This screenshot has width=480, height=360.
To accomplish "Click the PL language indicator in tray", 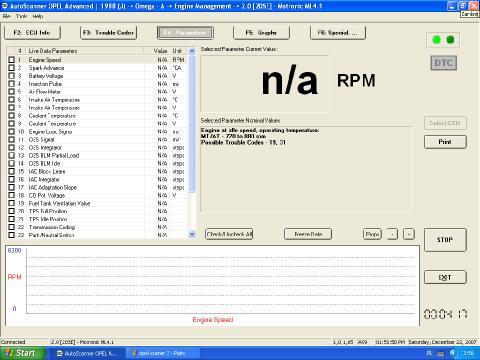I will 429,353.
